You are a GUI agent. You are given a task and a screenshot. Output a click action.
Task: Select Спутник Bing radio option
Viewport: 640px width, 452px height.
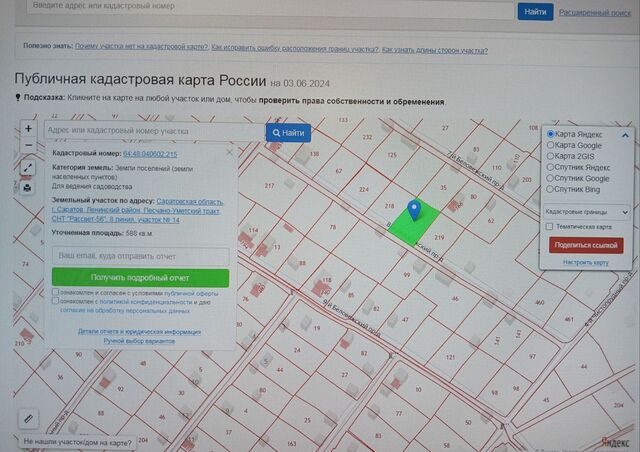[x=550, y=189]
